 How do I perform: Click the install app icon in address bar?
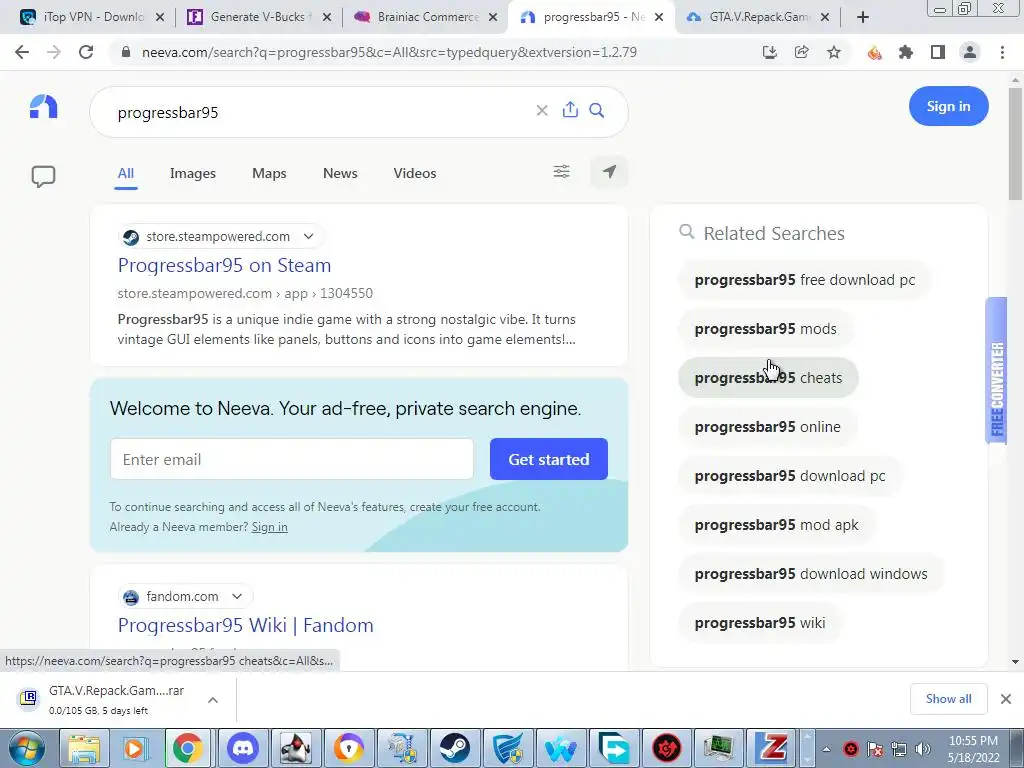pyautogui.click(x=769, y=52)
